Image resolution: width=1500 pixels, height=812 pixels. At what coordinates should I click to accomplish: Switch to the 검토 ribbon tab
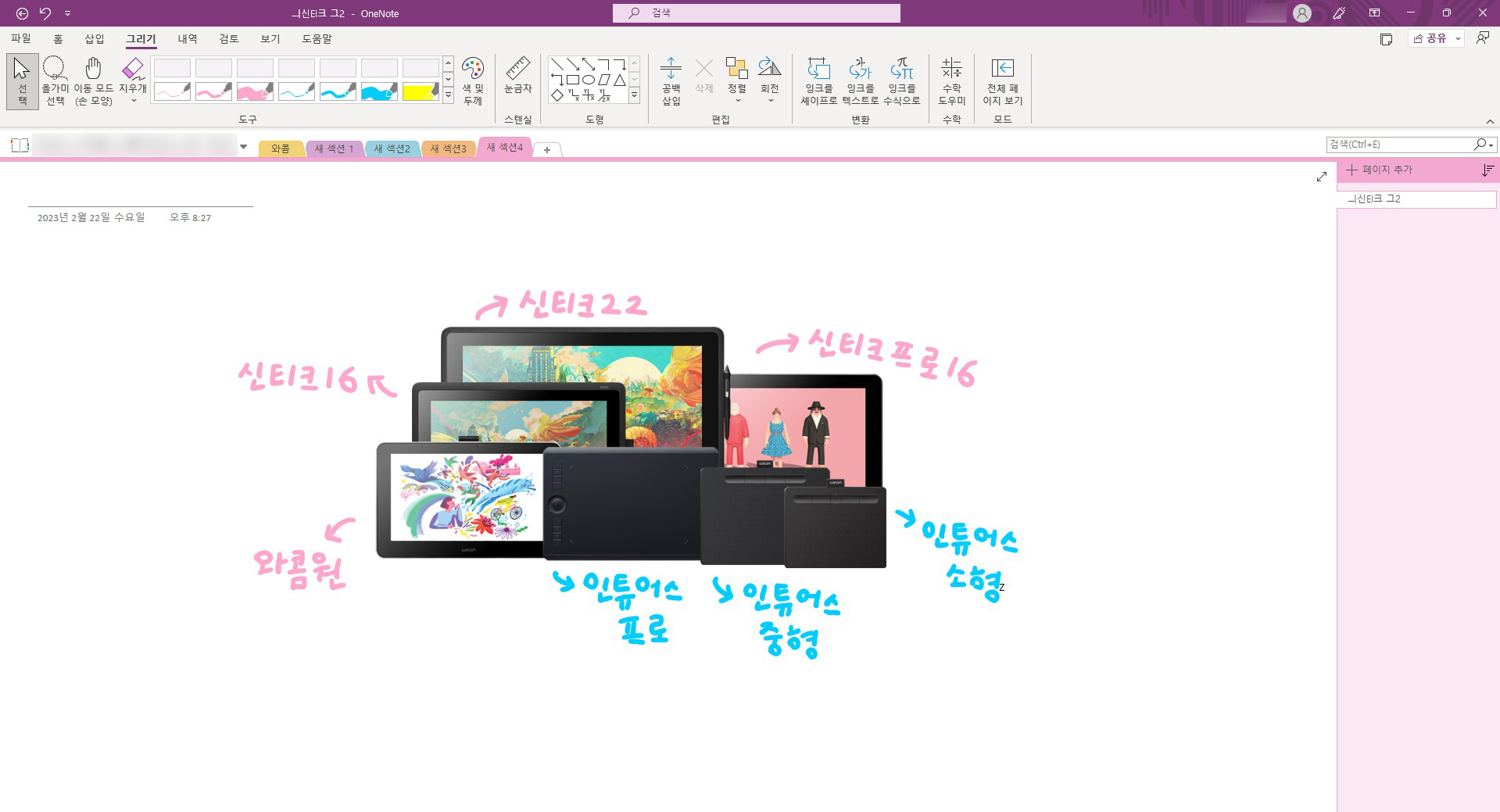[x=229, y=38]
